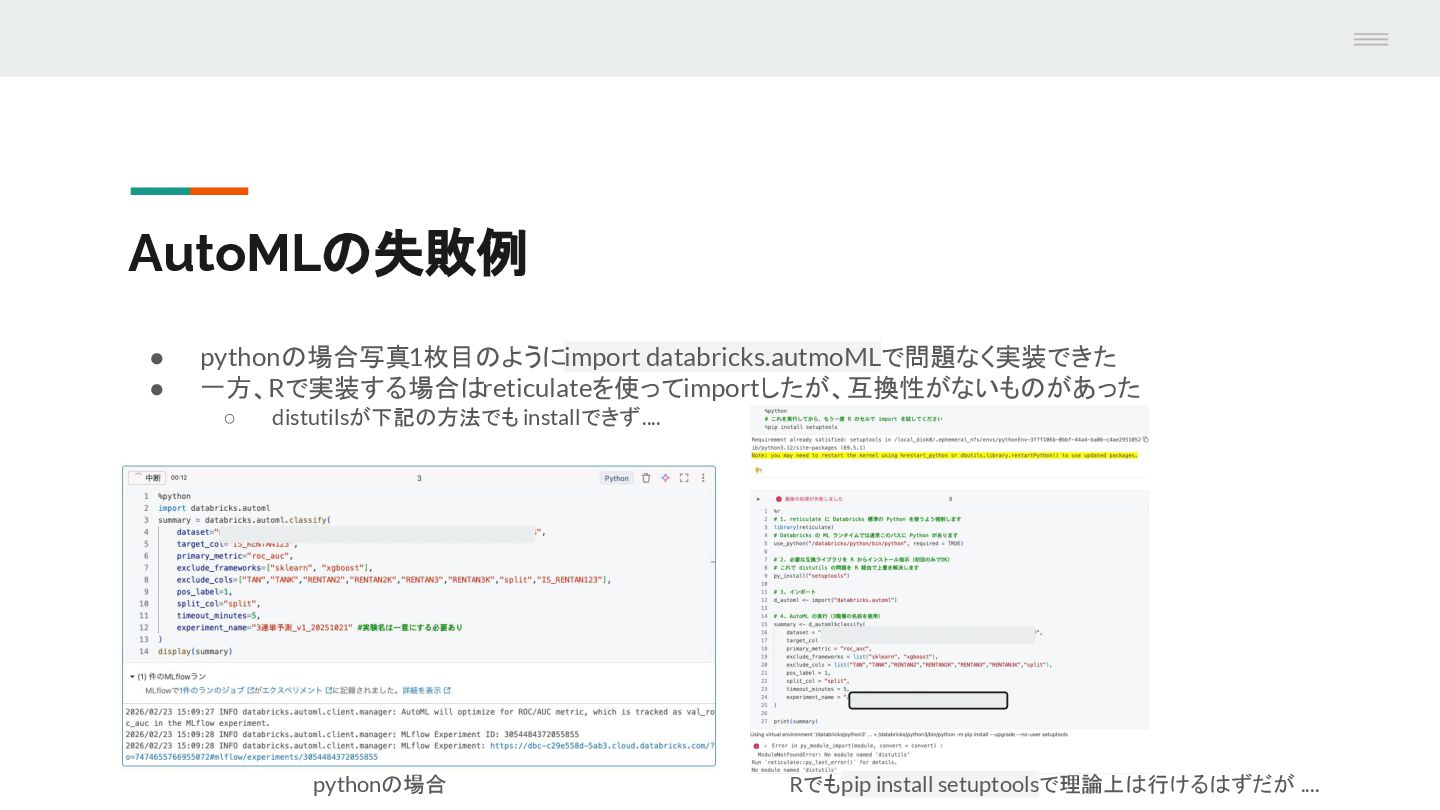This screenshot has width=1440, height=810.
Task: Click the experiment_name line in Python cell
Action: (319, 627)
